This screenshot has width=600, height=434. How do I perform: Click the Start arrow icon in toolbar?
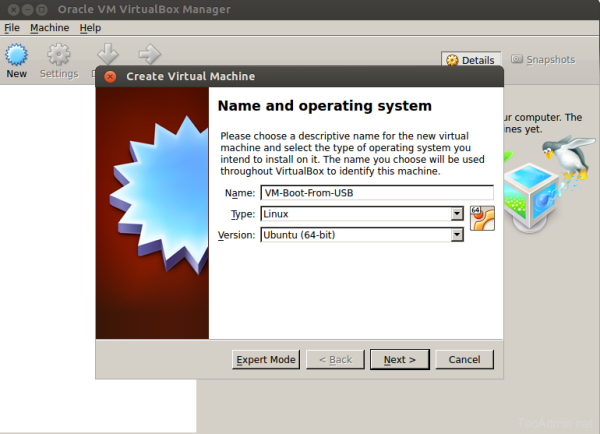[x=149, y=54]
